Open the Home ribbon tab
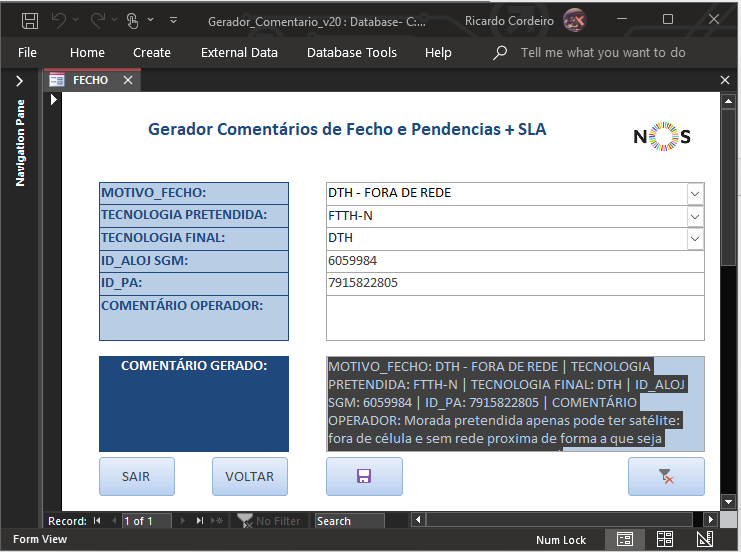The width and height of the screenshot is (741, 552). (87, 52)
